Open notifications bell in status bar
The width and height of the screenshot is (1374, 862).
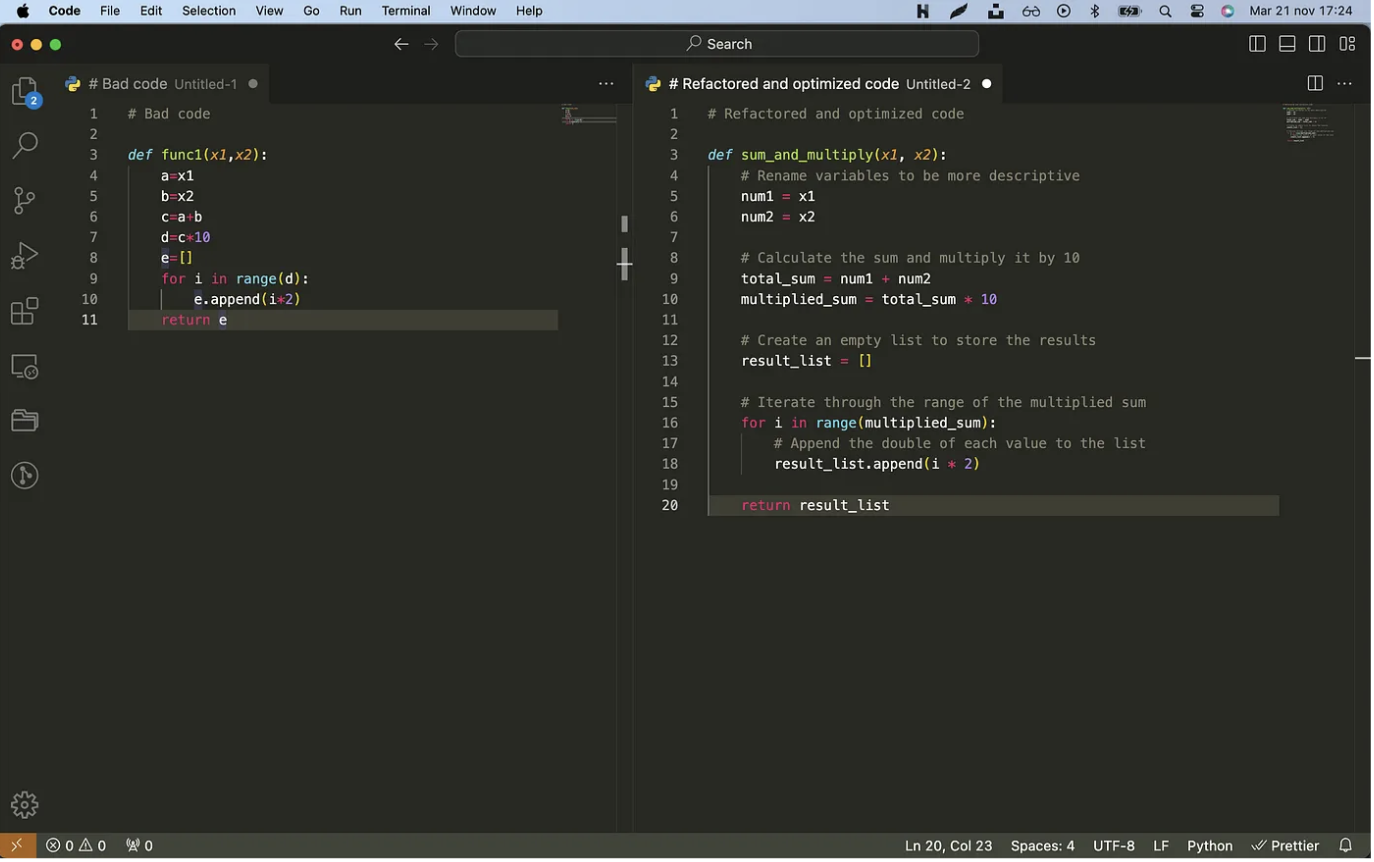[x=1347, y=847]
